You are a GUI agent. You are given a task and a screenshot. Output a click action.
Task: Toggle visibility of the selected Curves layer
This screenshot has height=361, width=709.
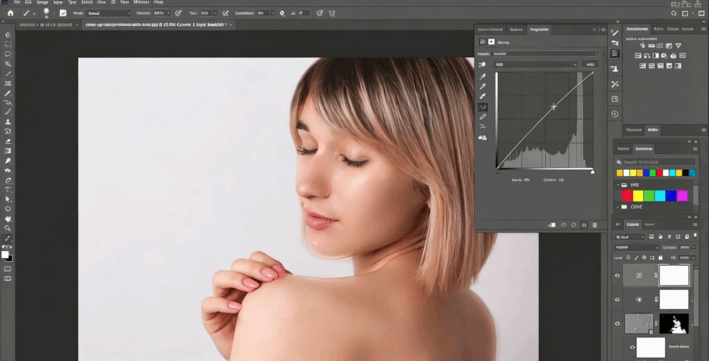(x=617, y=276)
